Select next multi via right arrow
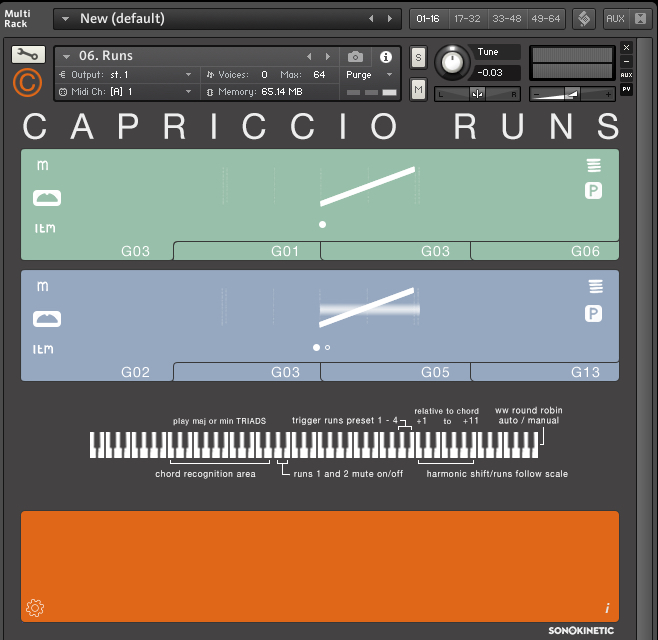 (x=390, y=18)
